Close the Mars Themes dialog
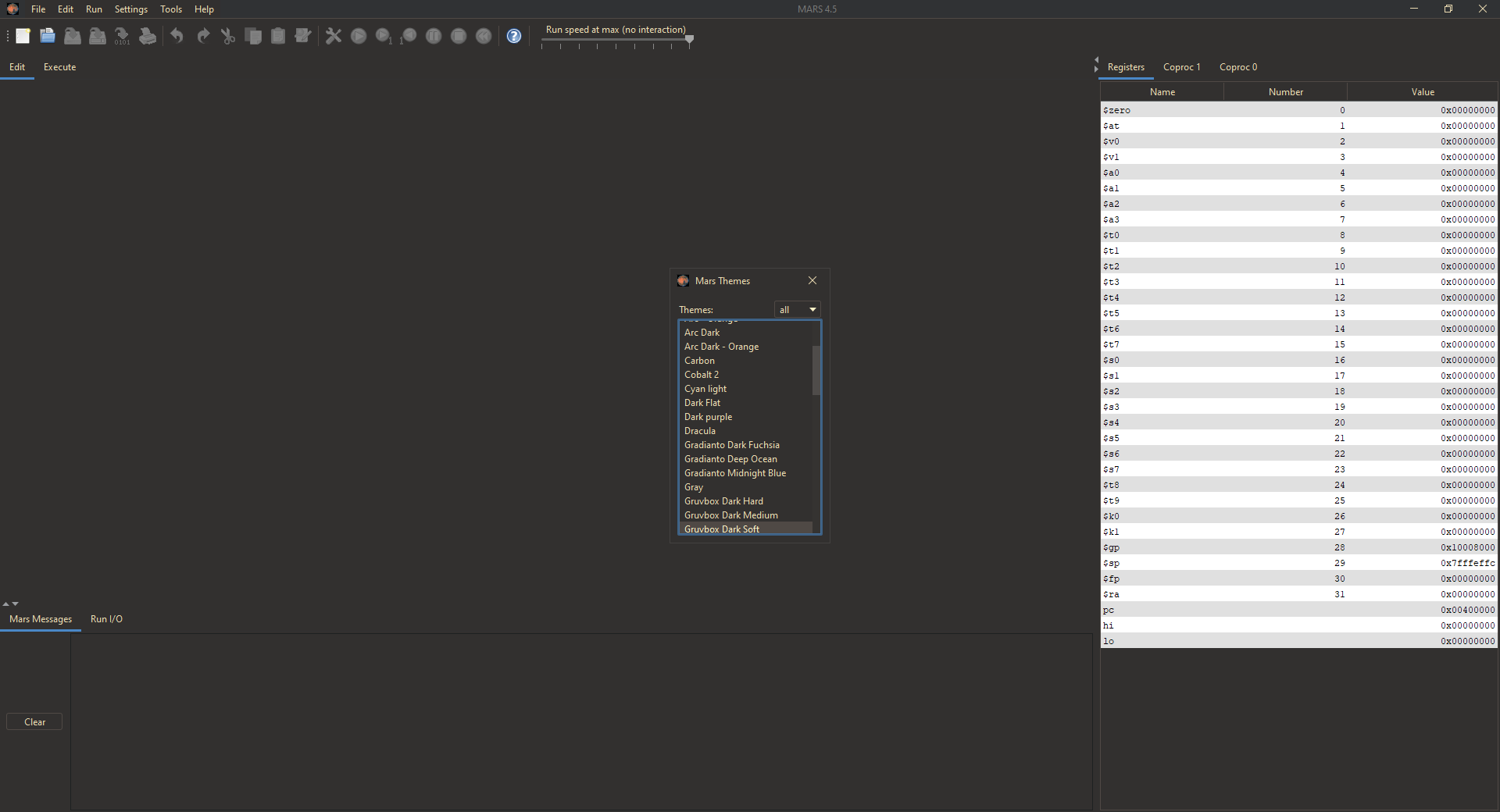 pyautogui.click(x=812, y=280)
